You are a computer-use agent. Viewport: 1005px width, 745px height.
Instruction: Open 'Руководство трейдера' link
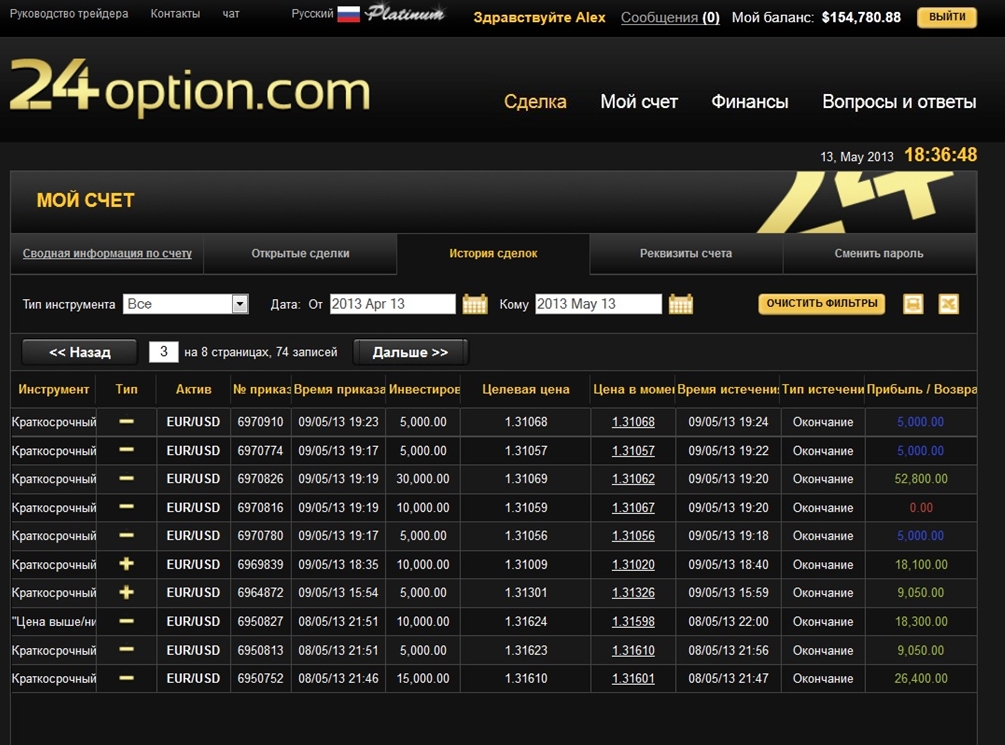click(69, 13)
